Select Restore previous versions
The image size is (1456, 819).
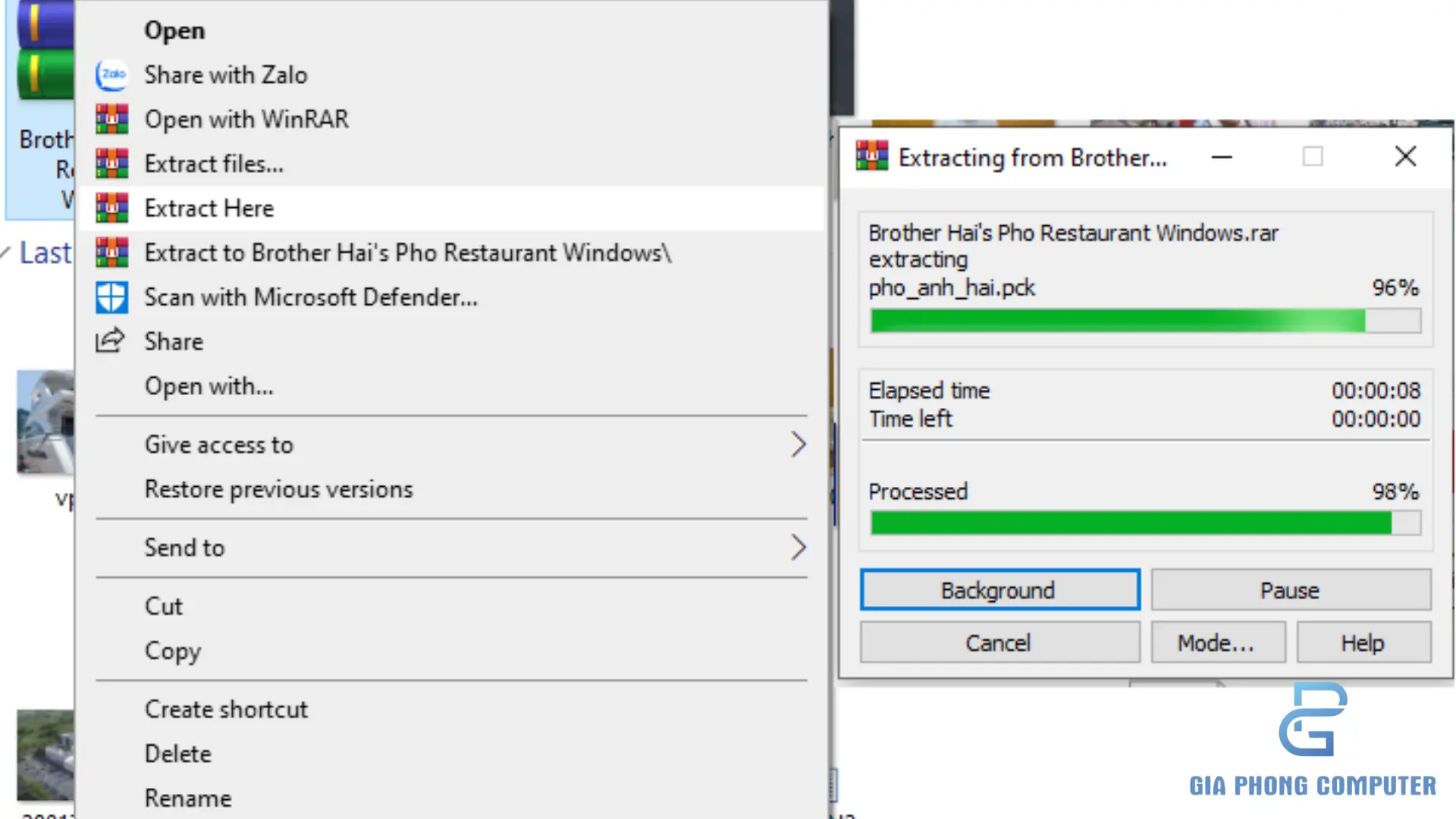279,490
